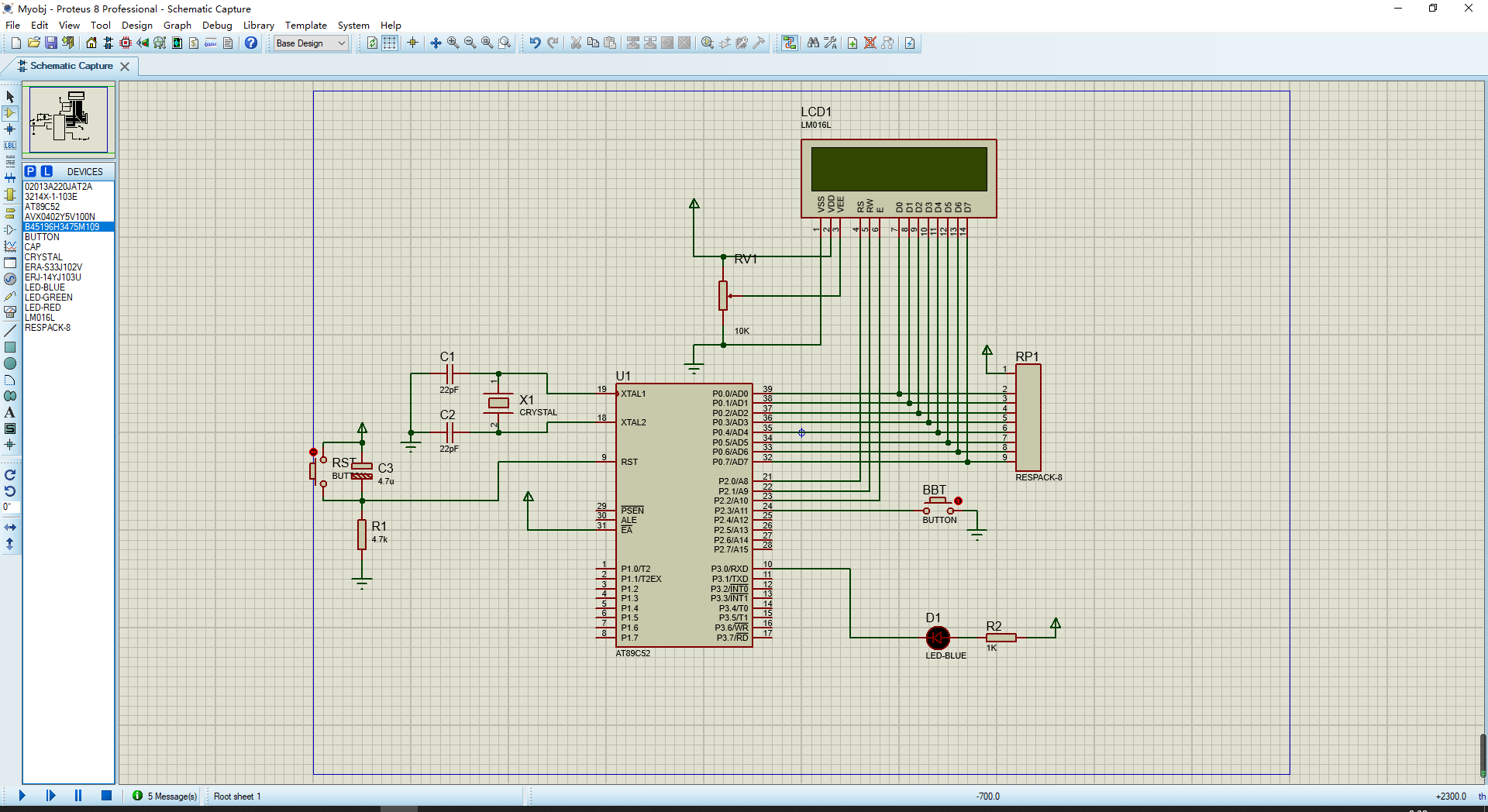Open the Search and Tag binoculars tool
Image resolution: width=1488 pixels, height=812 pixels.
pyautogui.click(x=813, y=43)
